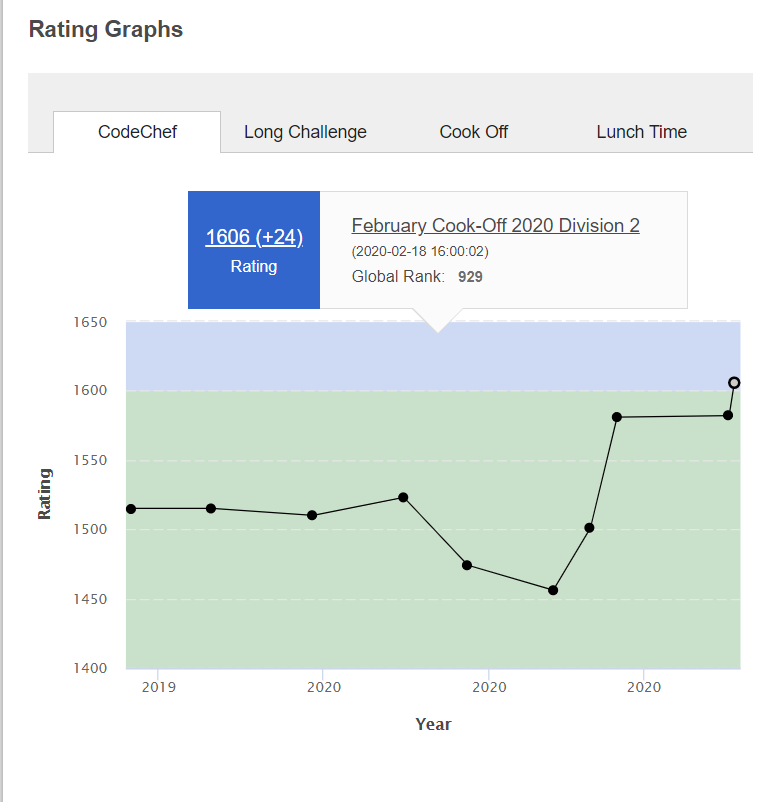Click the blue rating band above 1600
Screen dimensions: 778x802
(433, 357)
